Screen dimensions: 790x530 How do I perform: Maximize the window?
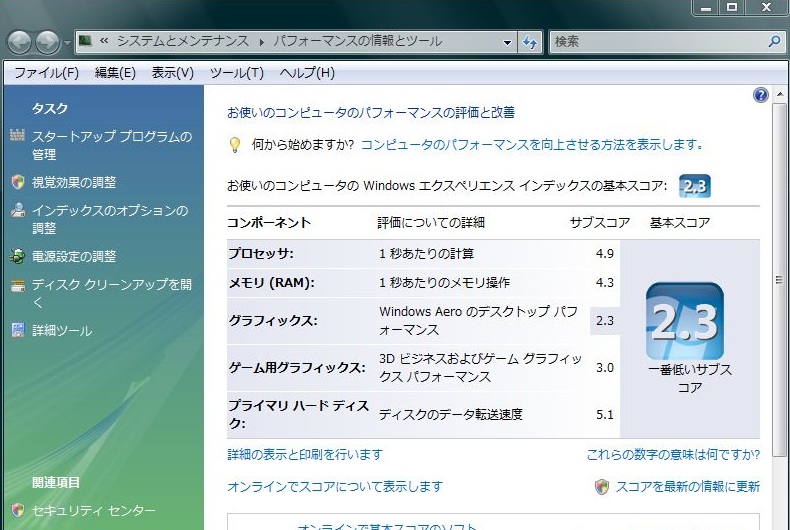tap(733, 7)
